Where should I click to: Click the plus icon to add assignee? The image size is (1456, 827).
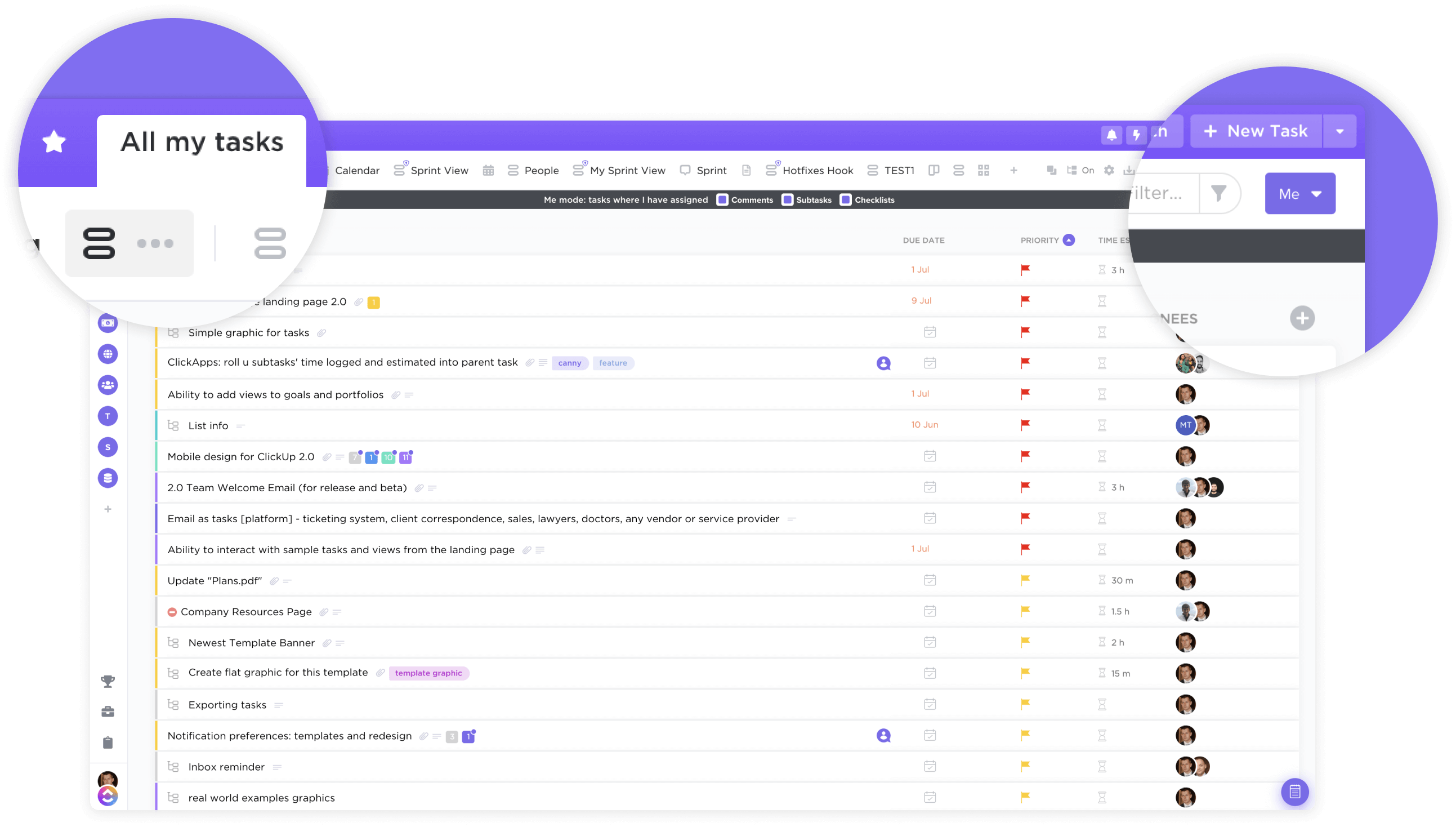[1303, 318]
